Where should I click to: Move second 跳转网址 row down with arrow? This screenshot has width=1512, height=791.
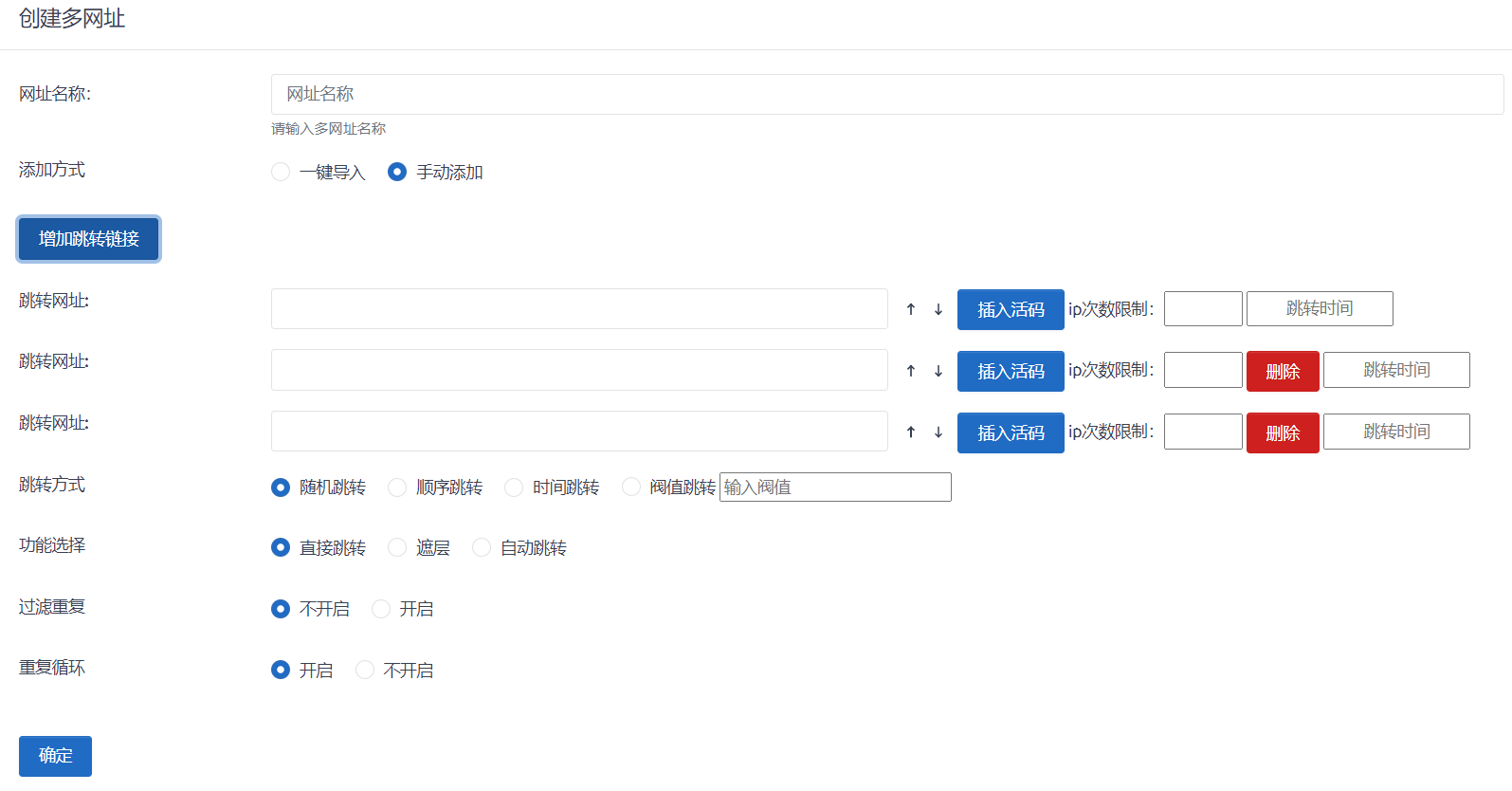[938, 371]
